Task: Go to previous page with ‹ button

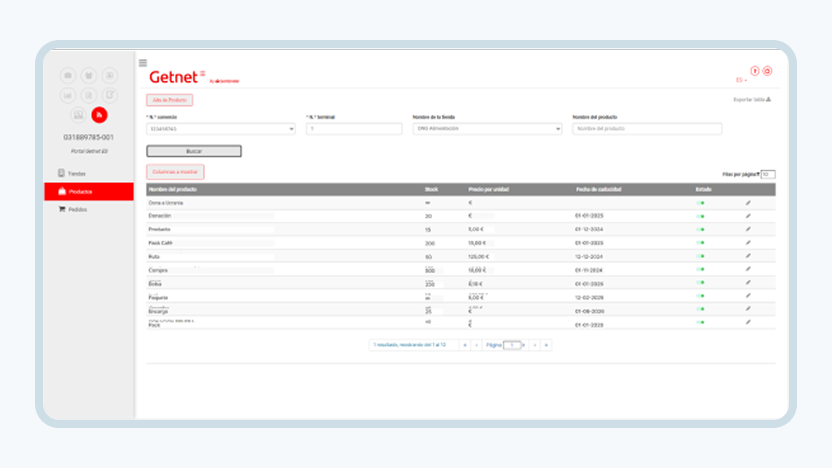Action: point(476,345)
